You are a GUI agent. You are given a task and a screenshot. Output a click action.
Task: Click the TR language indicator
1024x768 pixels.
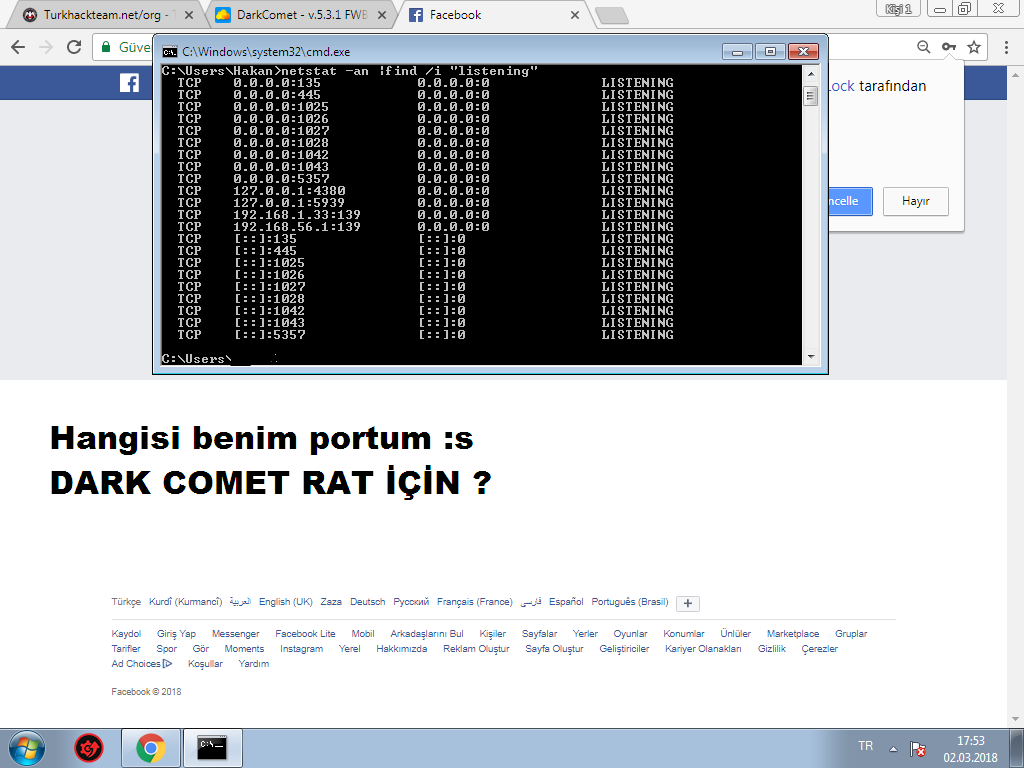(865, 746)
